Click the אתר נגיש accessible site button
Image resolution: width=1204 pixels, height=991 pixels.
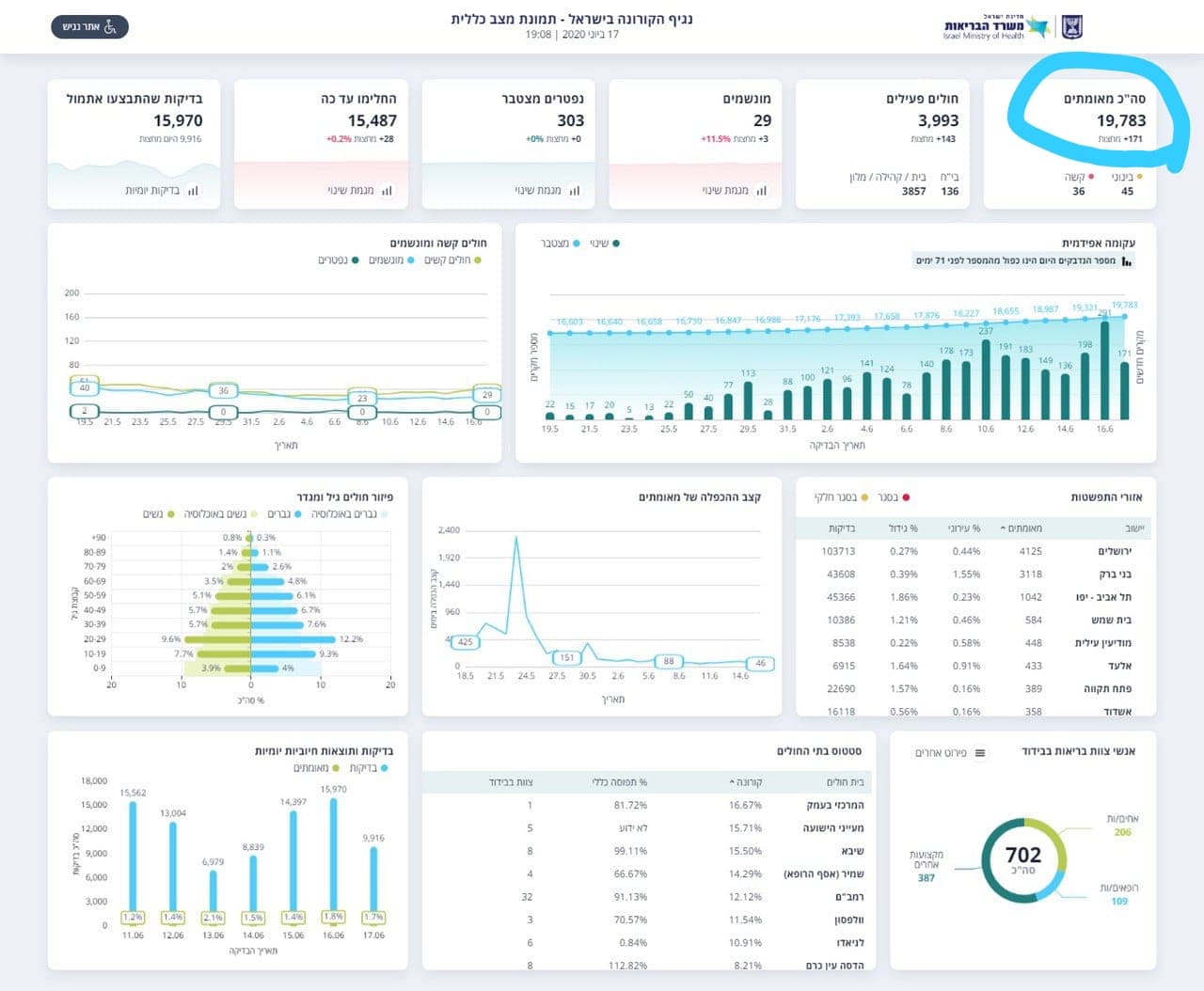point(89,27)
